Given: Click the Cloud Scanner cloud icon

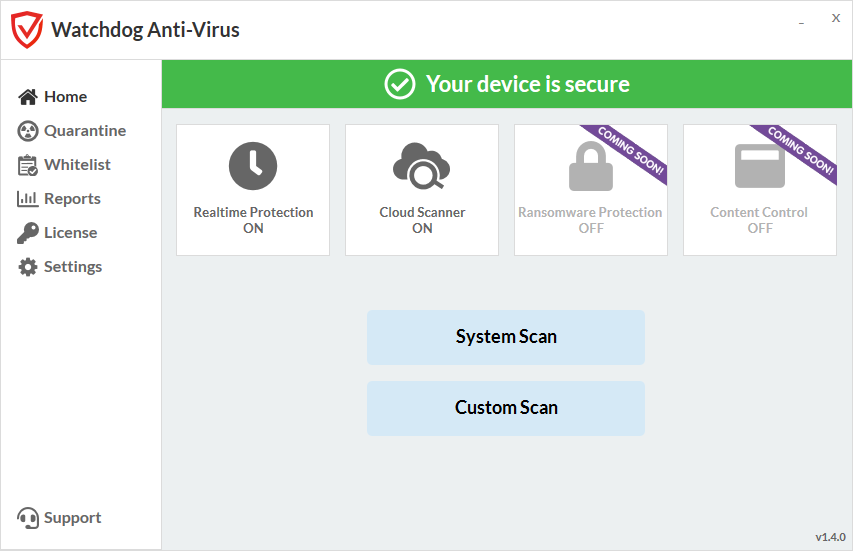Looking at the screenshot, I should (422, 166).
